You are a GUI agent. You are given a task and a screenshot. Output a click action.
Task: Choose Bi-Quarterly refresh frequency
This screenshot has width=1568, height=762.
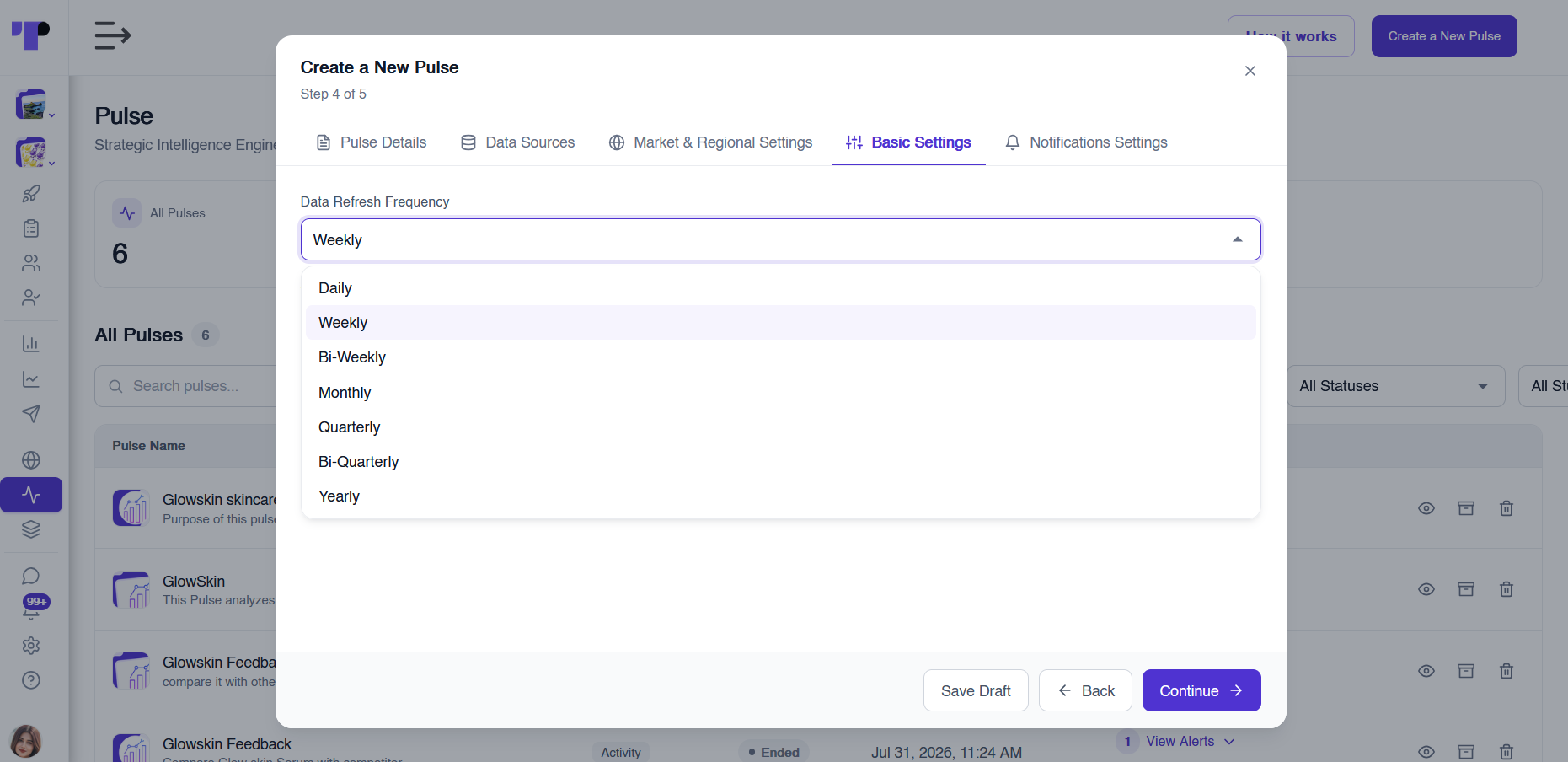point(780,462)
